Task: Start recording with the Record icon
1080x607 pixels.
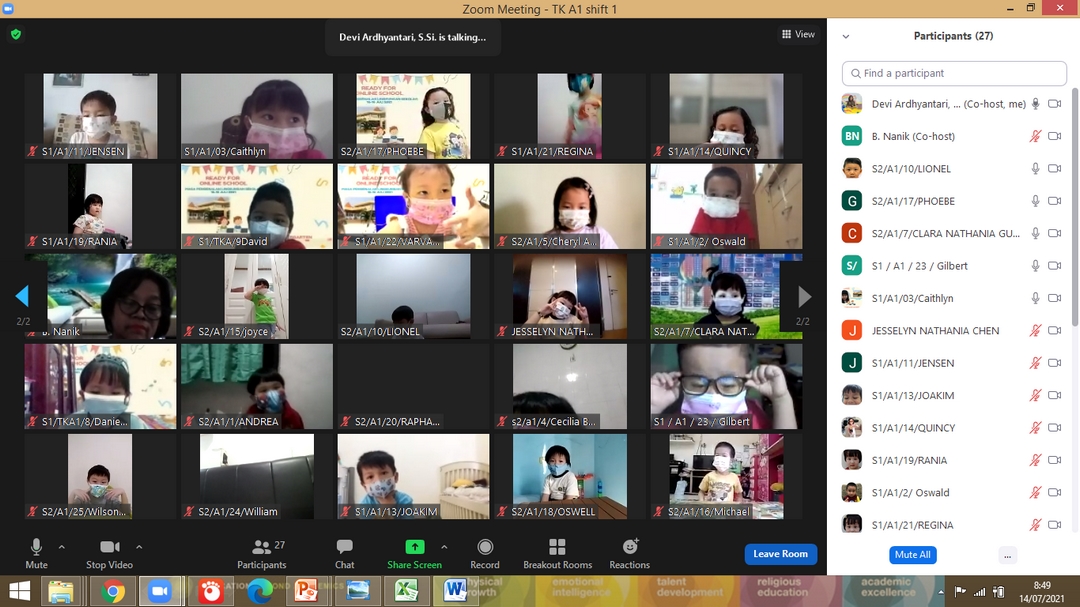Action: (485, 547)
